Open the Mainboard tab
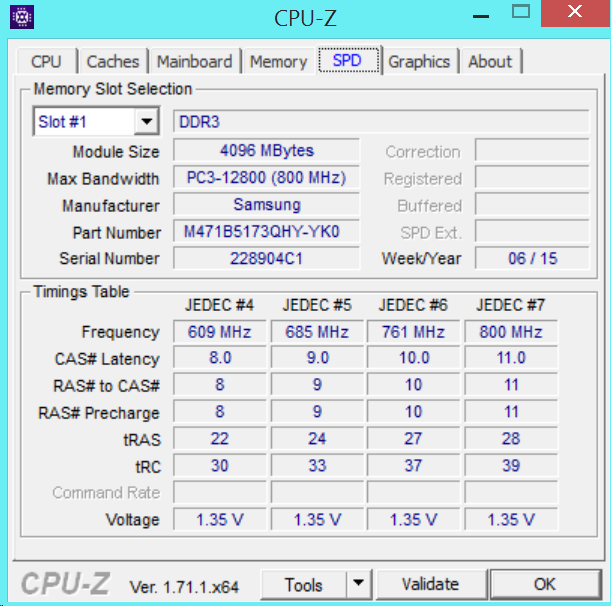Image resolution: width=611 pixels, height=606 pixels. (x=195, y=62)
